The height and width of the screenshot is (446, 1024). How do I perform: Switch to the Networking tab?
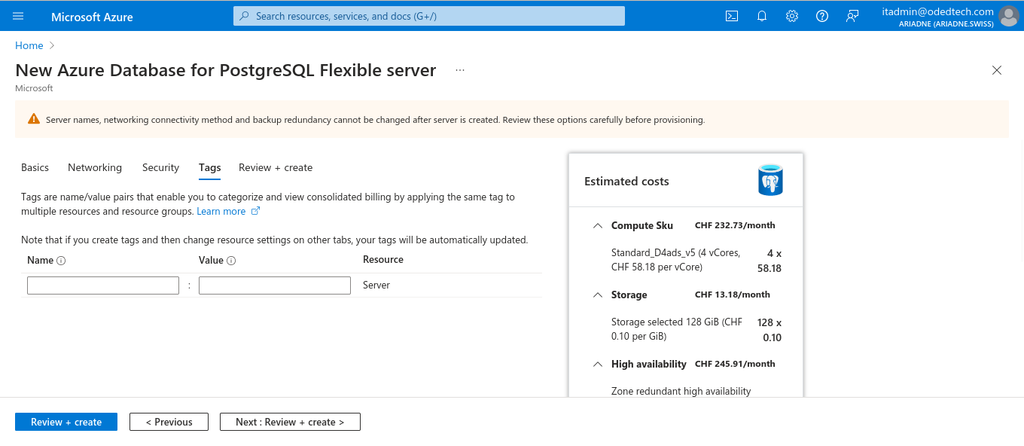95,168
